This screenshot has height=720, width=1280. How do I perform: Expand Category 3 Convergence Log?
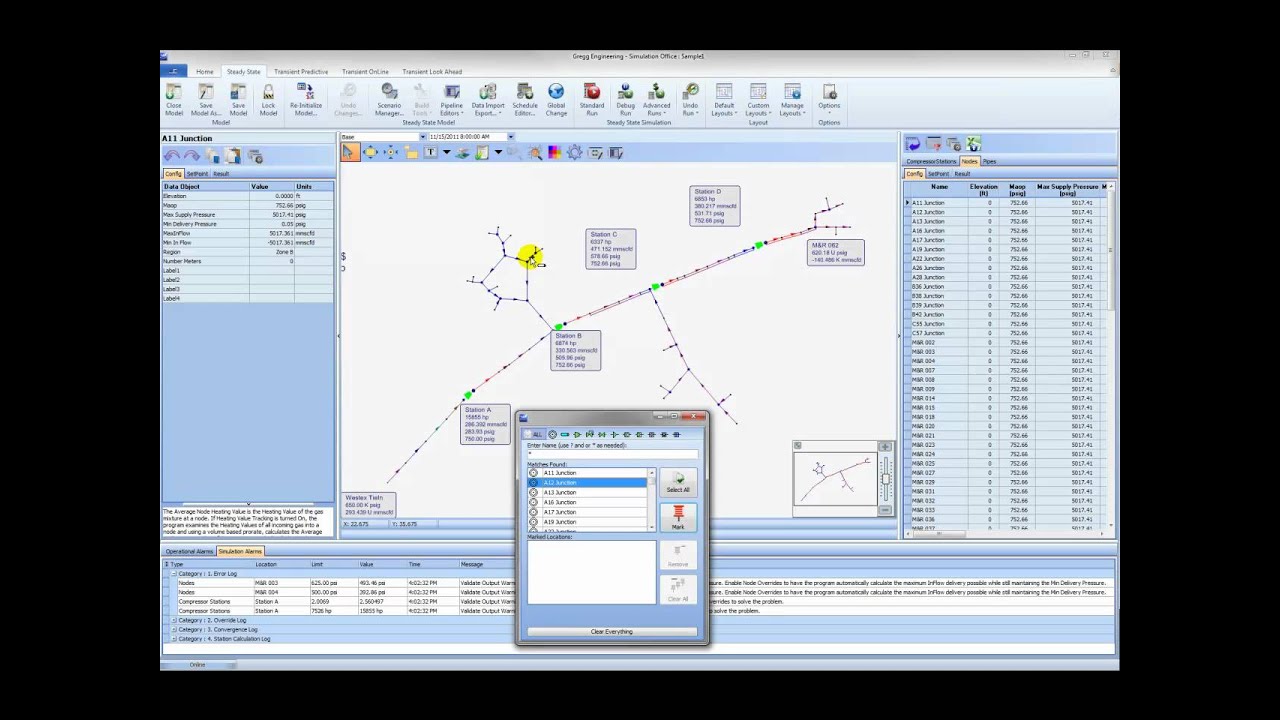[x=173, y=630]
